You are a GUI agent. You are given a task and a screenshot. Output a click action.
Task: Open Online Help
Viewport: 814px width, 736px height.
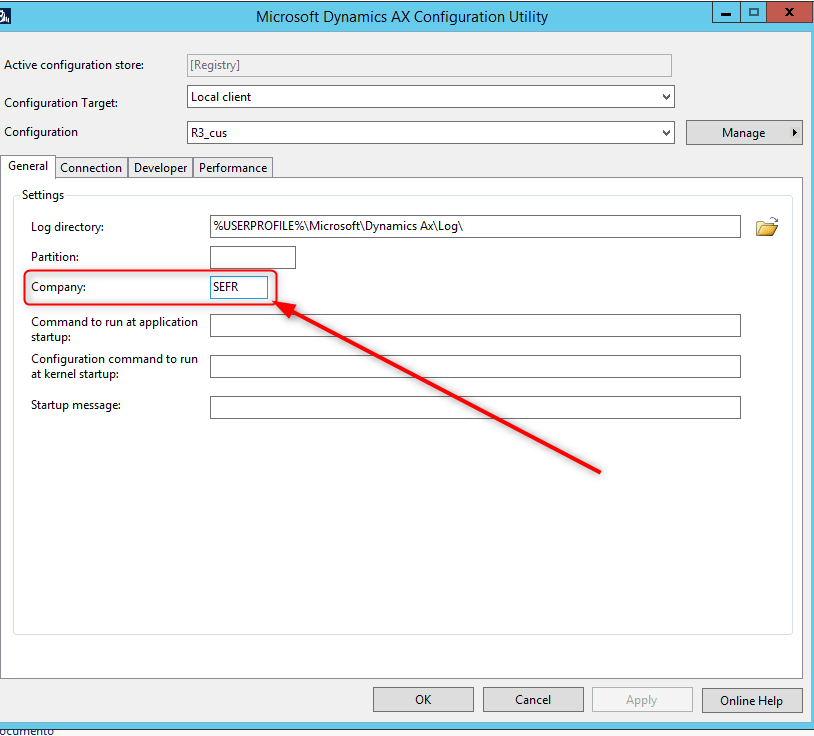tap(751, 700)
